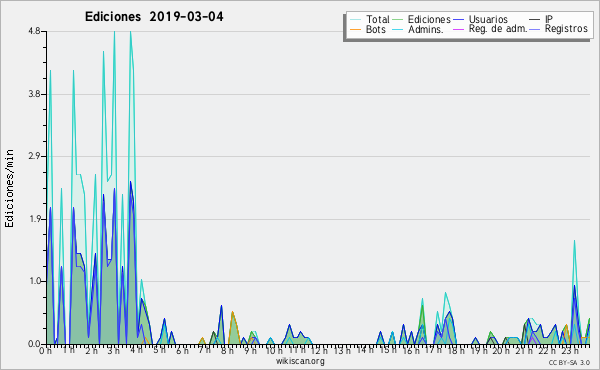
Task: Select the 'Usuarios' legend label
Action: point(488,19)
